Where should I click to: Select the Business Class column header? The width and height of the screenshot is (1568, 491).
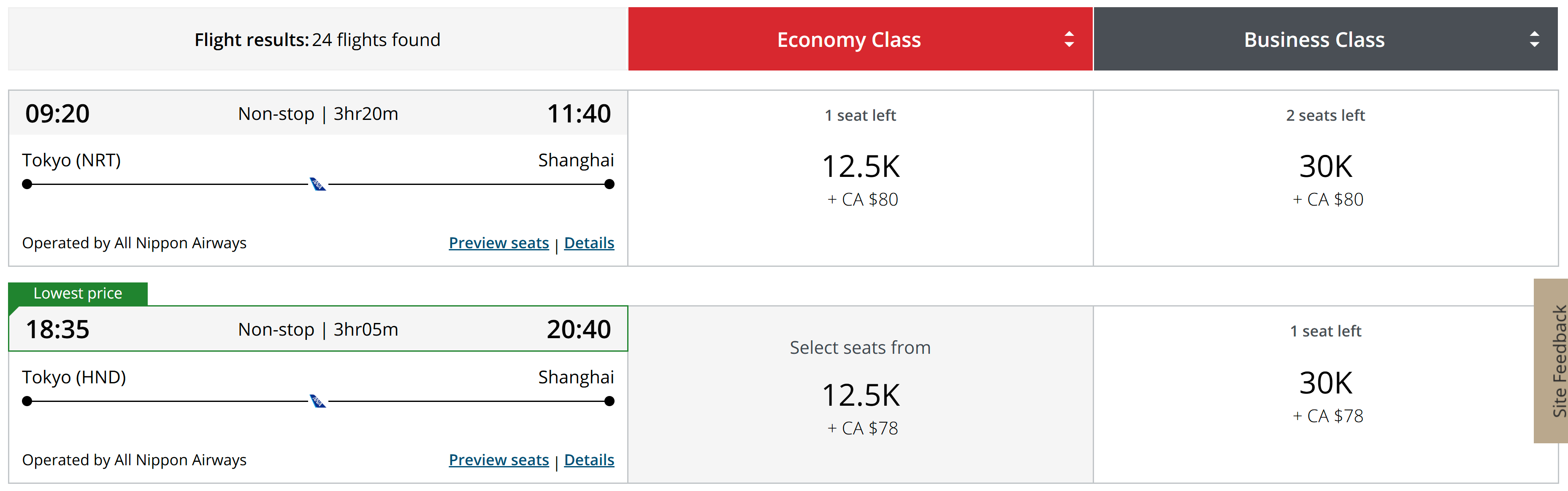coord(1325,39)
